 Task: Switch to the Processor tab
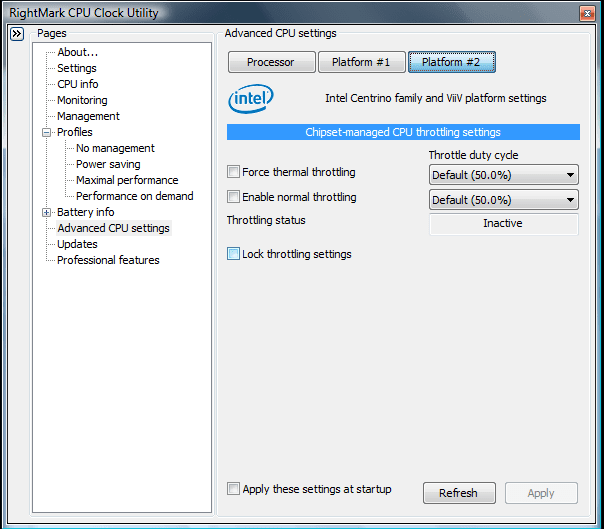tap(272, 62)
